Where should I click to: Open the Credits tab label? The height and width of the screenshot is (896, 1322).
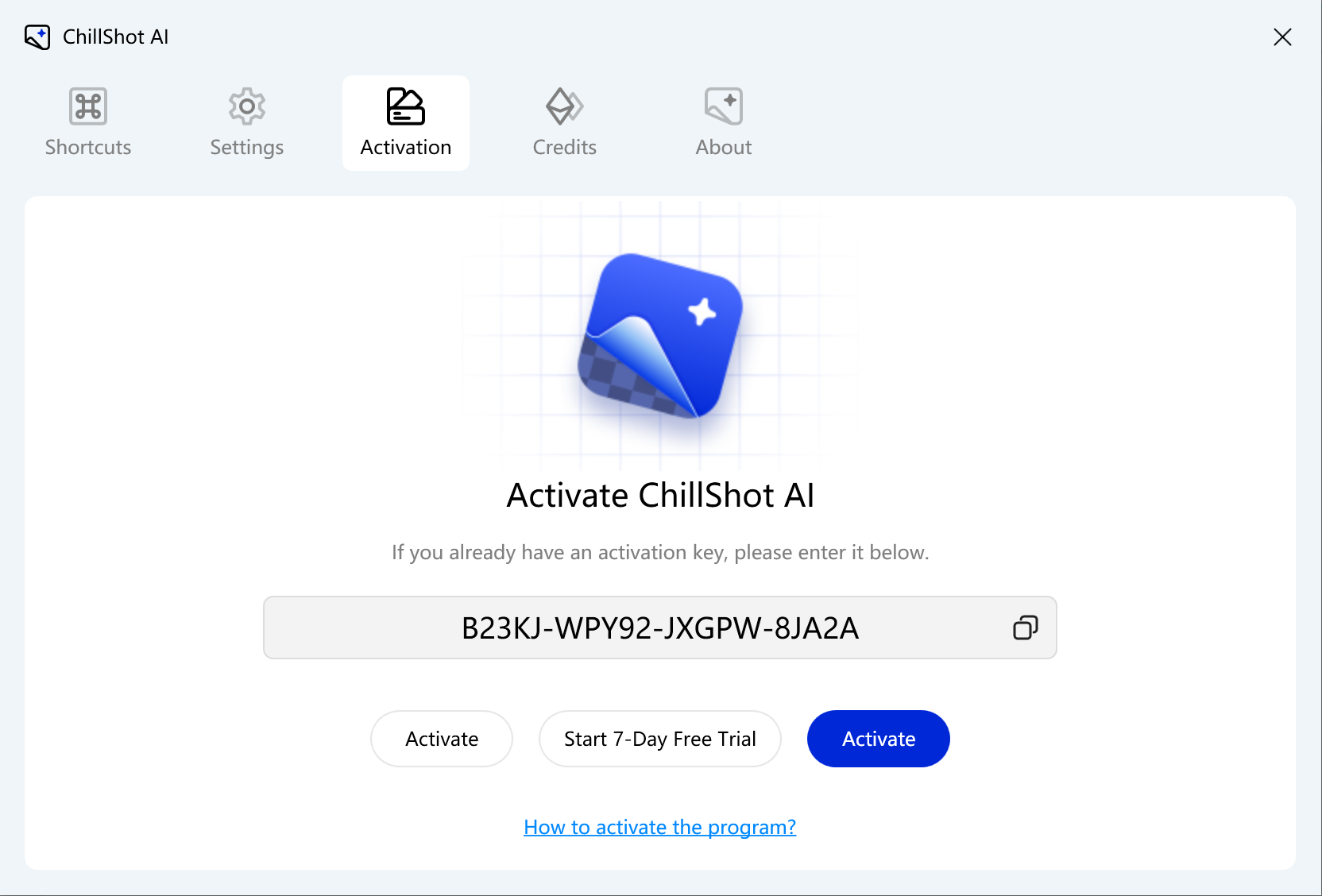coord(565,148)
